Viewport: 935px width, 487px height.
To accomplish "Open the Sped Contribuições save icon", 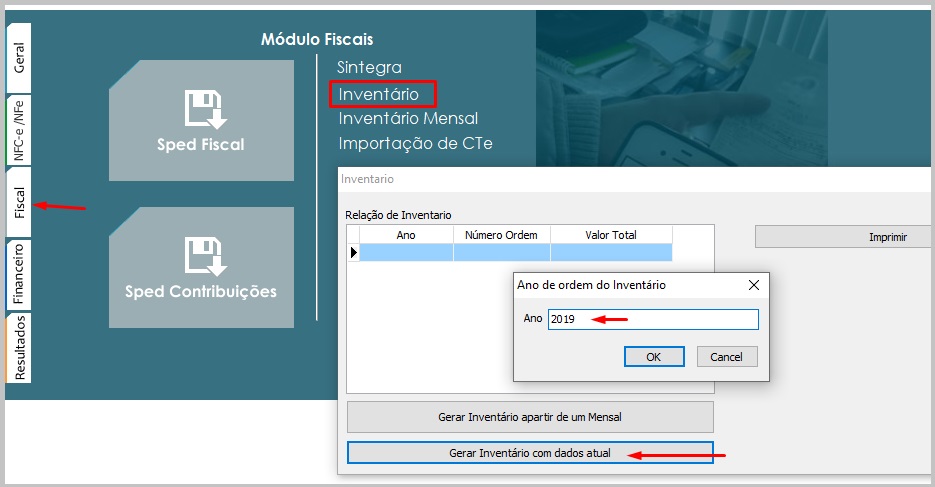I will (x=206, y=256).
